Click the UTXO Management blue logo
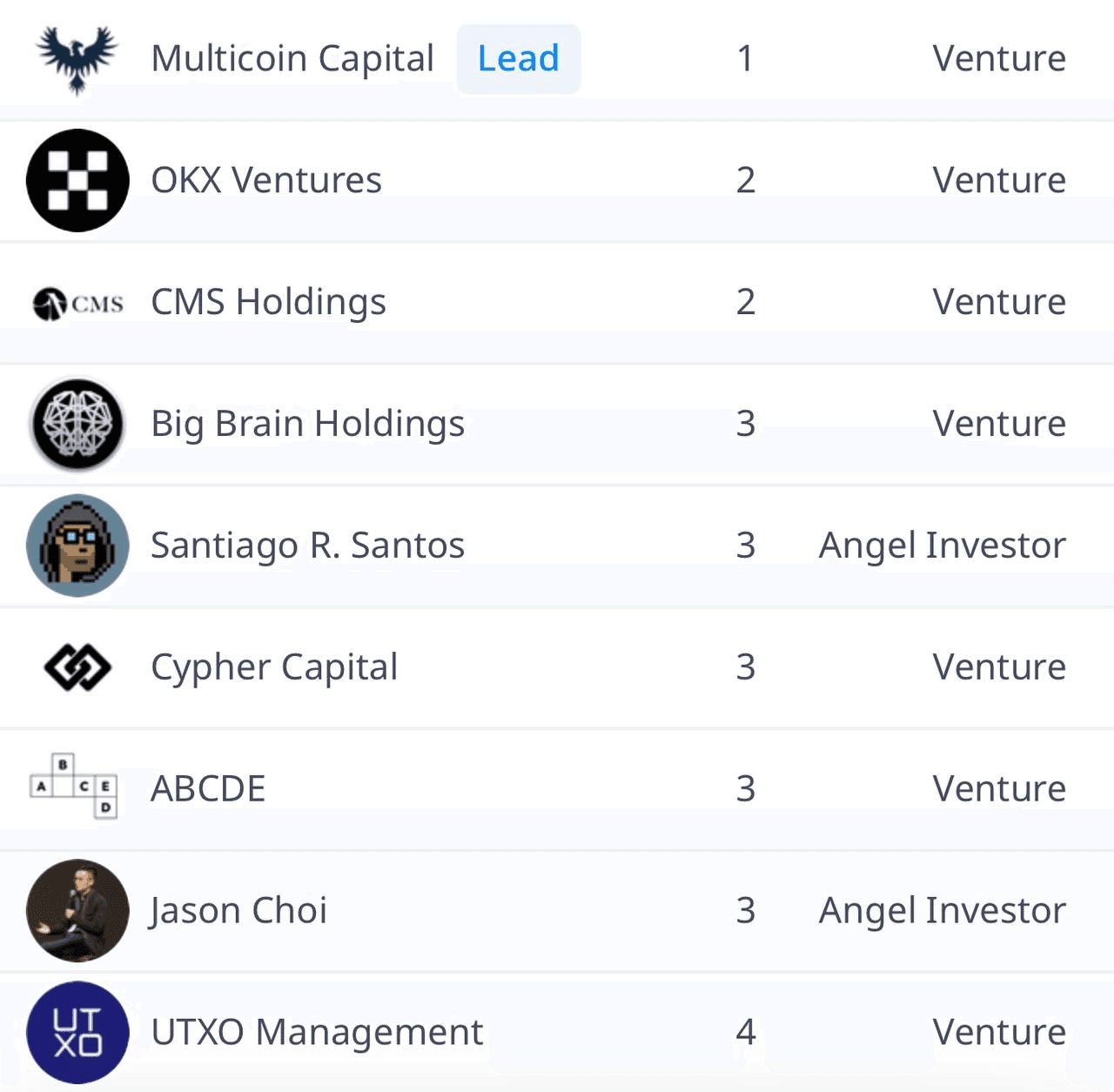The image size is (1114, 1092). click(77, 1033)
